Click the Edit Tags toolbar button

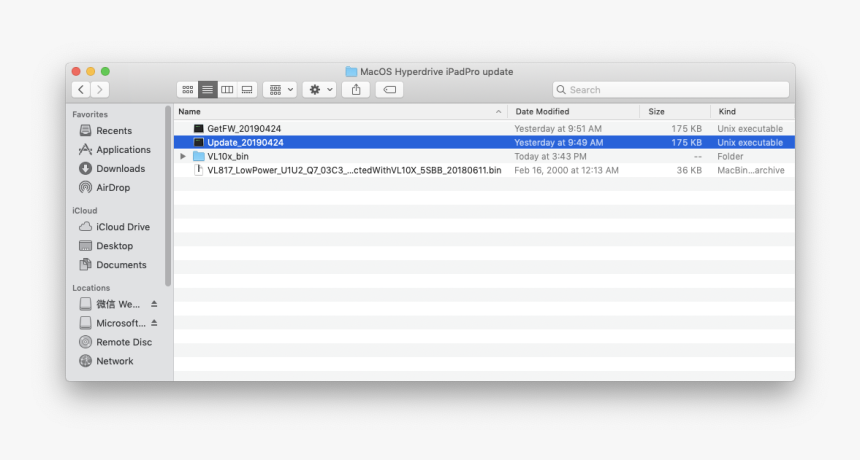(x=389, y=89)
